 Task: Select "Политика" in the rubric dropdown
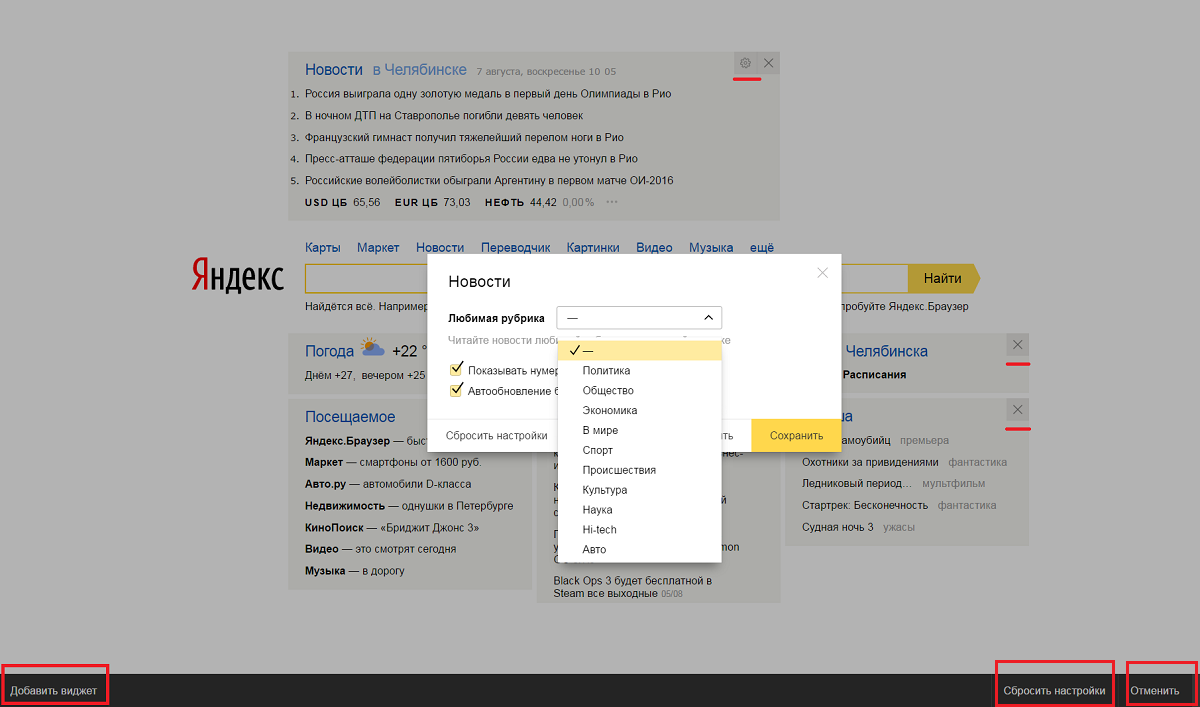pos(606,370)
